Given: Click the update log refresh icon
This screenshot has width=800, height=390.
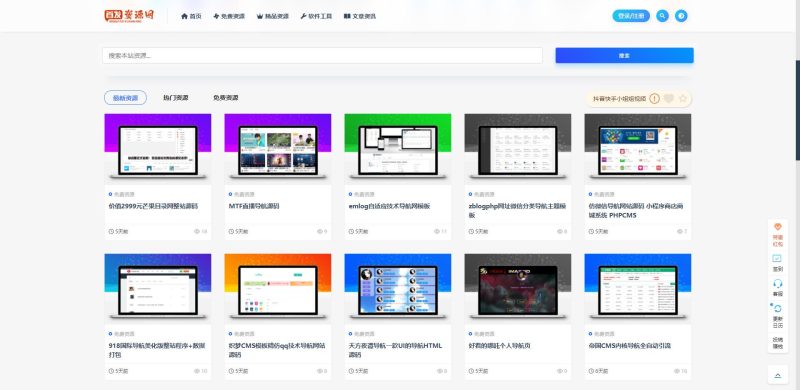Looking at the screenshot, I should (778, 308).
